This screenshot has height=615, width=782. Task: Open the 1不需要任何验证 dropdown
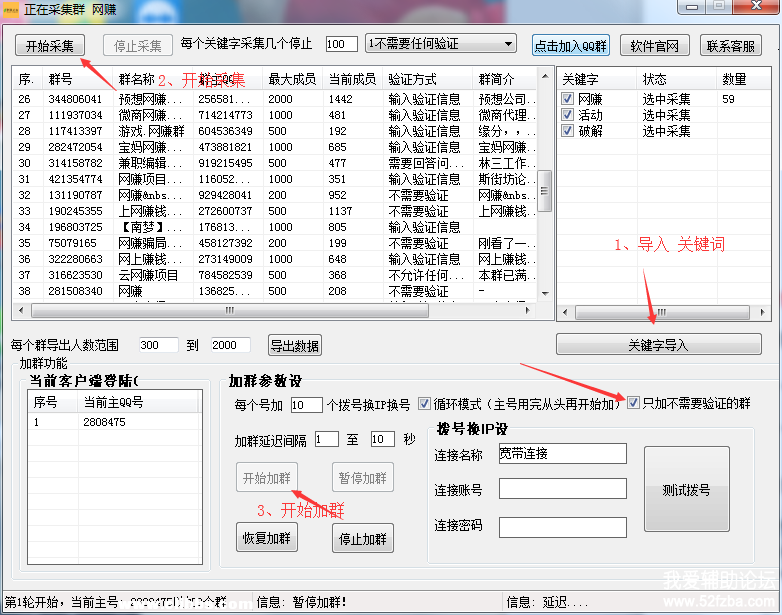click(x=440, y=44)
